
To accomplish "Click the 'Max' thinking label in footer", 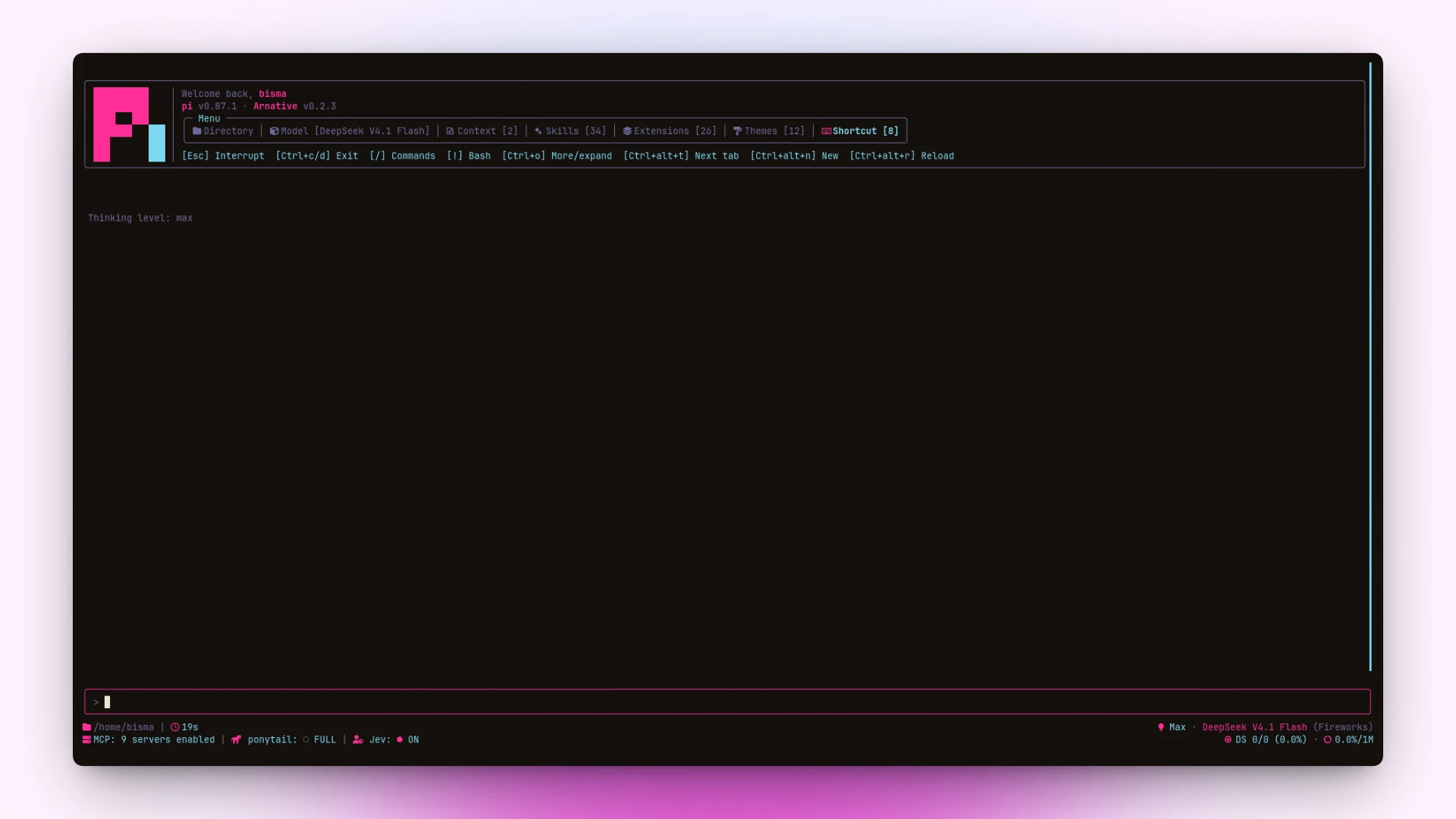I will click(x=1177, y=727).
